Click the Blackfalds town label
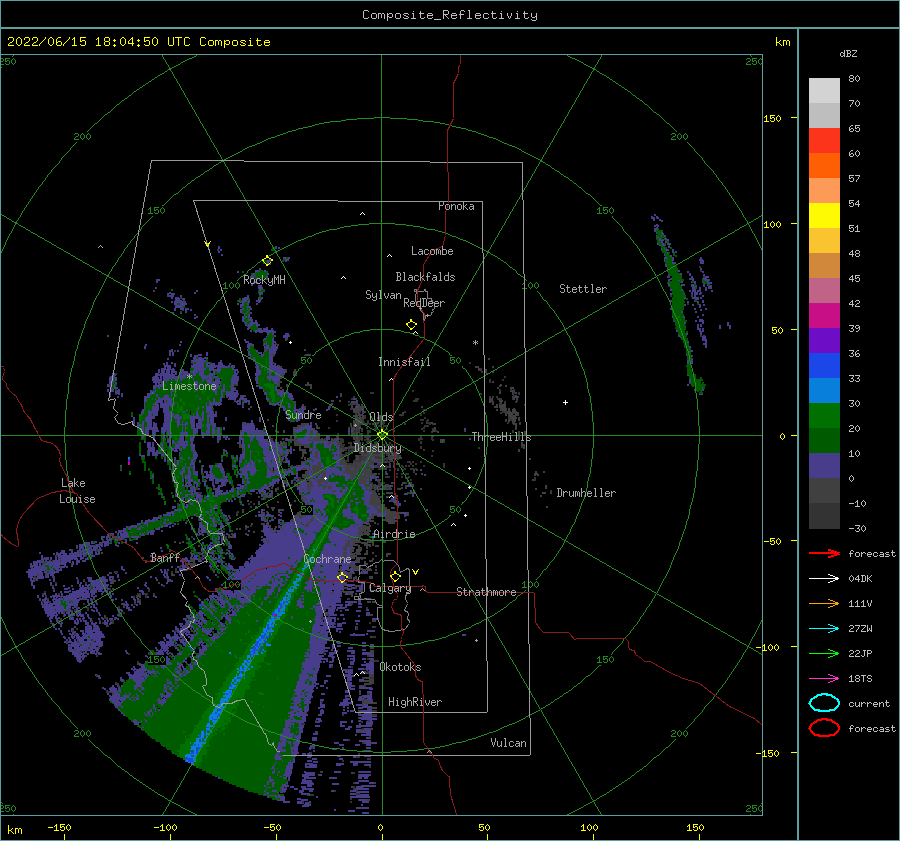 coord(425,277)
